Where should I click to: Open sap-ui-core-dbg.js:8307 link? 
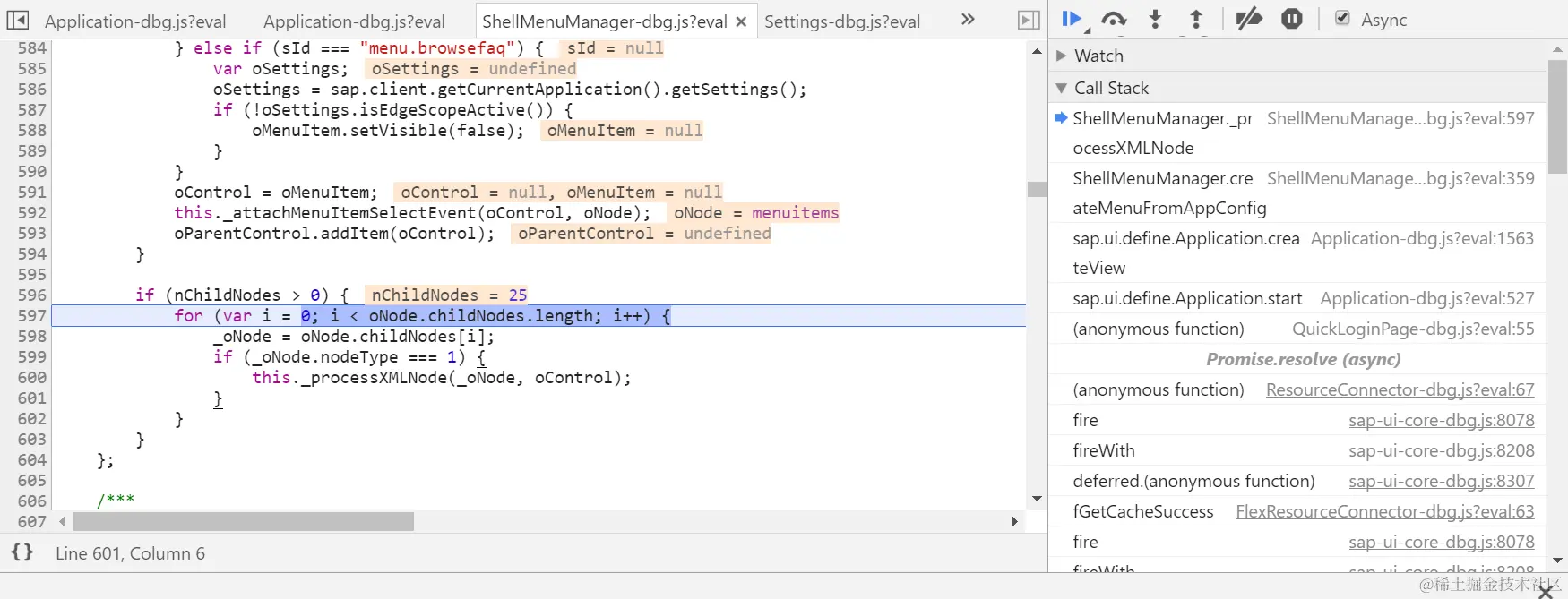(1441, 481)
